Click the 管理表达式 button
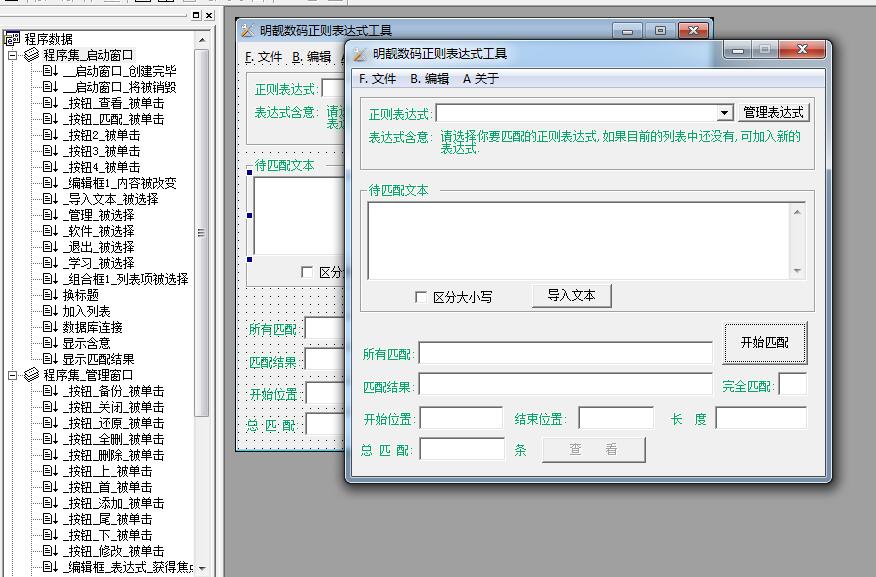Screen dimensions: 876x577 pos(773,113)
